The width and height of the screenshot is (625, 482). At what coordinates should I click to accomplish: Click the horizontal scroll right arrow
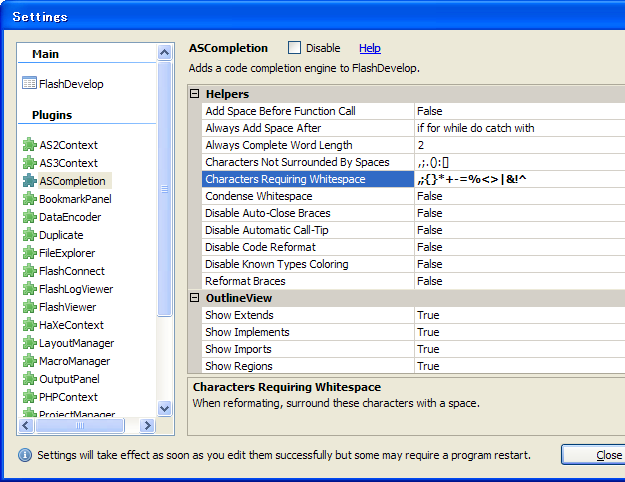coord(147,425)
